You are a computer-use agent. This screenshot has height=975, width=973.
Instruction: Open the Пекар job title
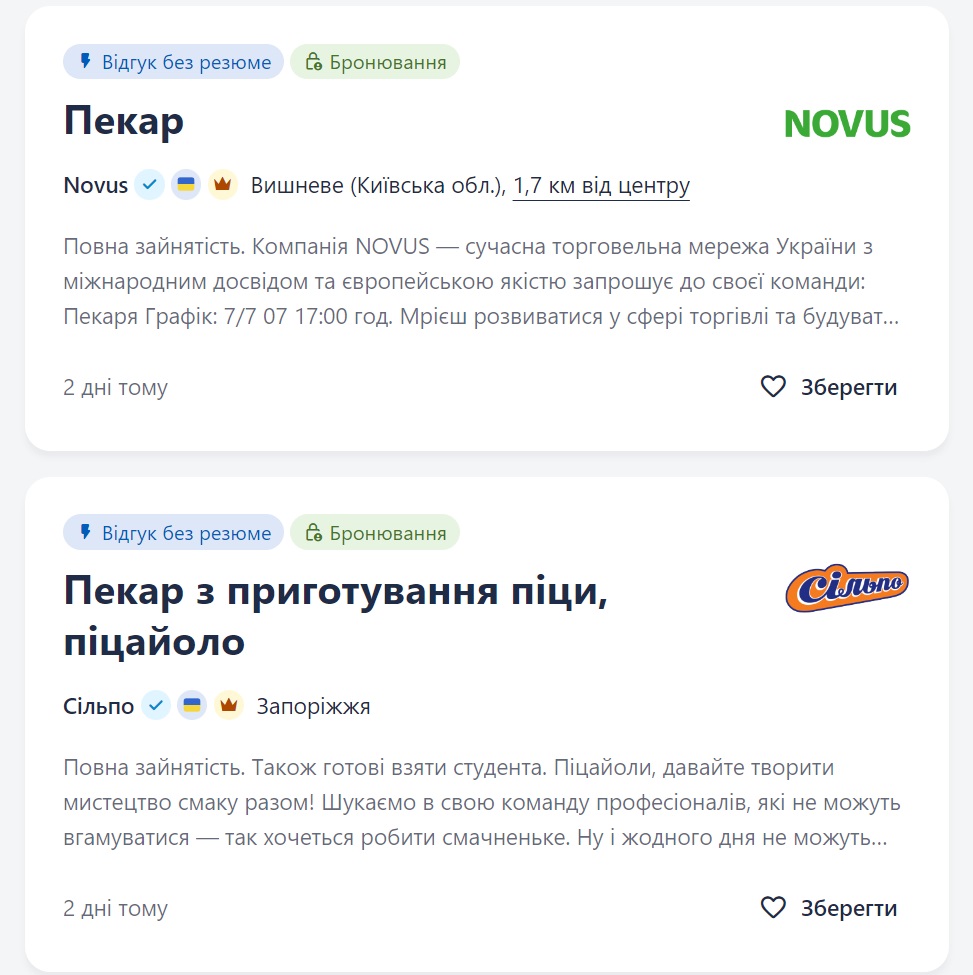[x=122, y=120]
